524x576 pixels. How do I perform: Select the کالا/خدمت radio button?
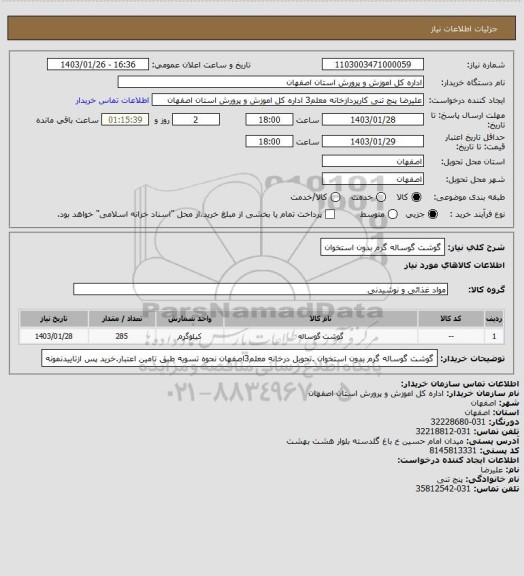[x=335, y=197]
